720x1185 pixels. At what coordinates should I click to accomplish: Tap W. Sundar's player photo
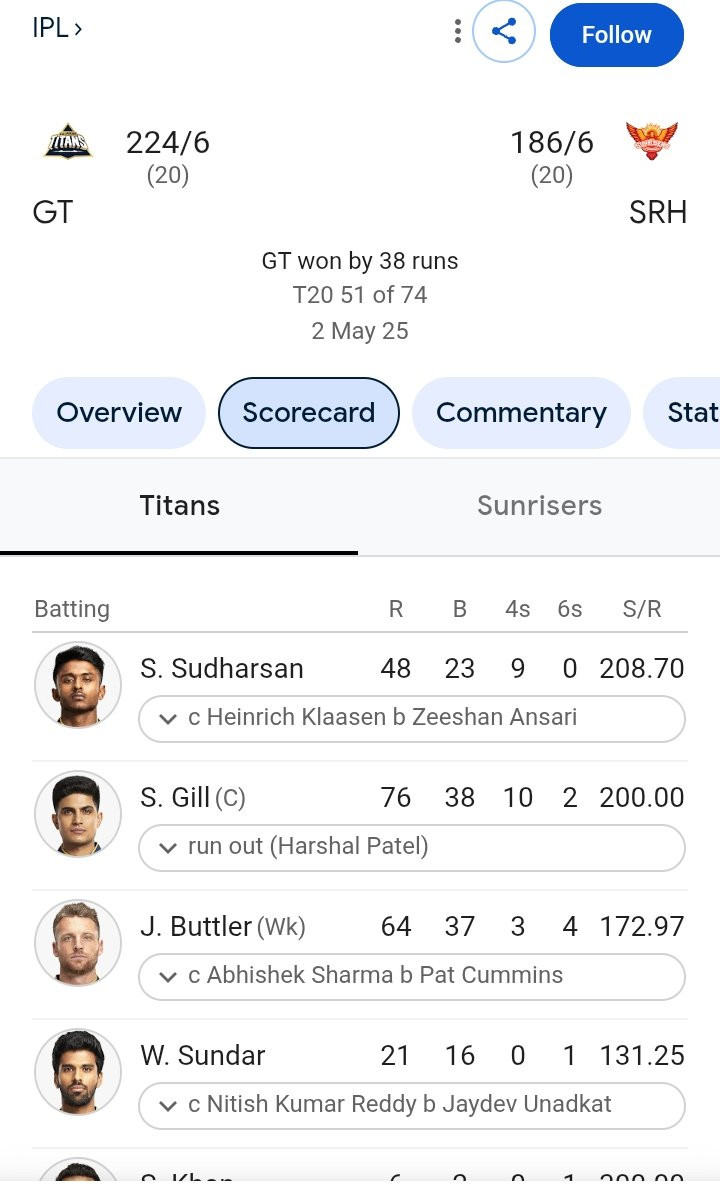coord(78,1073)
